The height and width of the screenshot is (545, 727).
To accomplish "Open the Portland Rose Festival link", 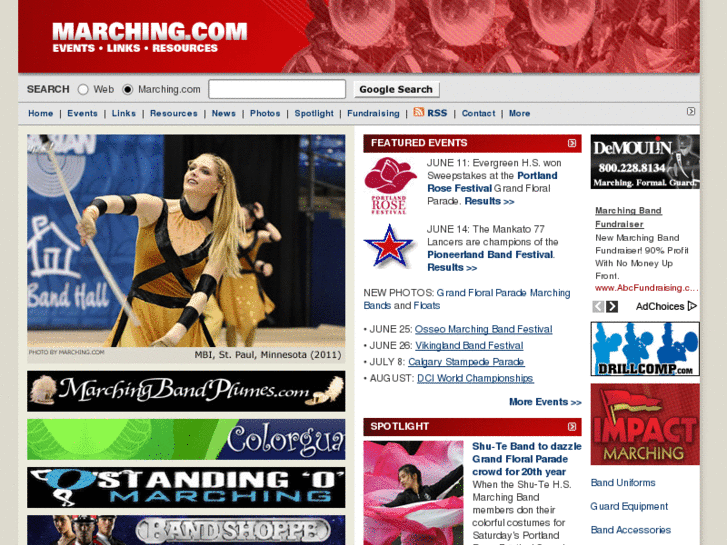I will click(x=491, y=182).
